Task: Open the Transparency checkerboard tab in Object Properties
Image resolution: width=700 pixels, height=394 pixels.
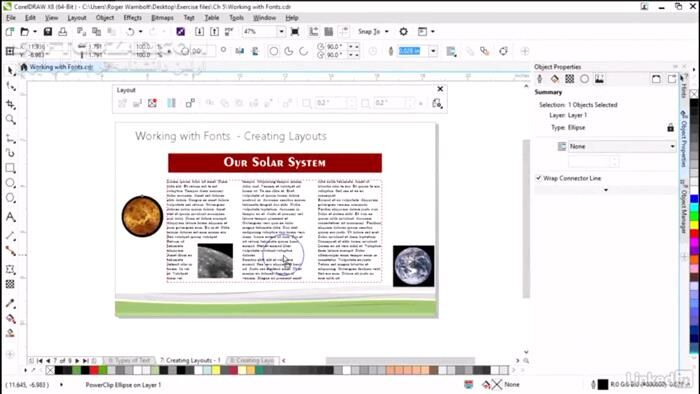Action: coord(570,79)
